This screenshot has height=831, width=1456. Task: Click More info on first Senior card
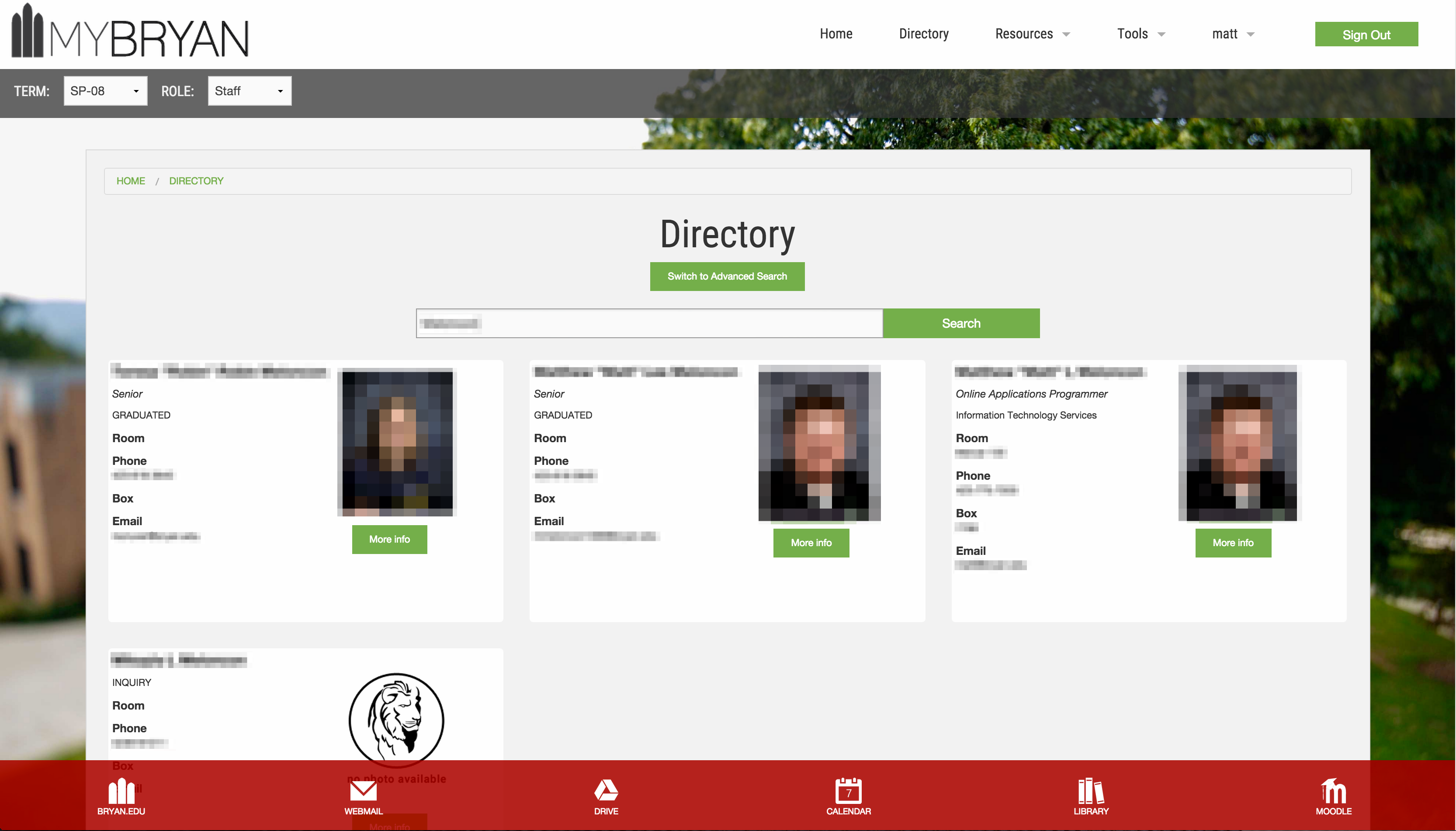(389, 539)
